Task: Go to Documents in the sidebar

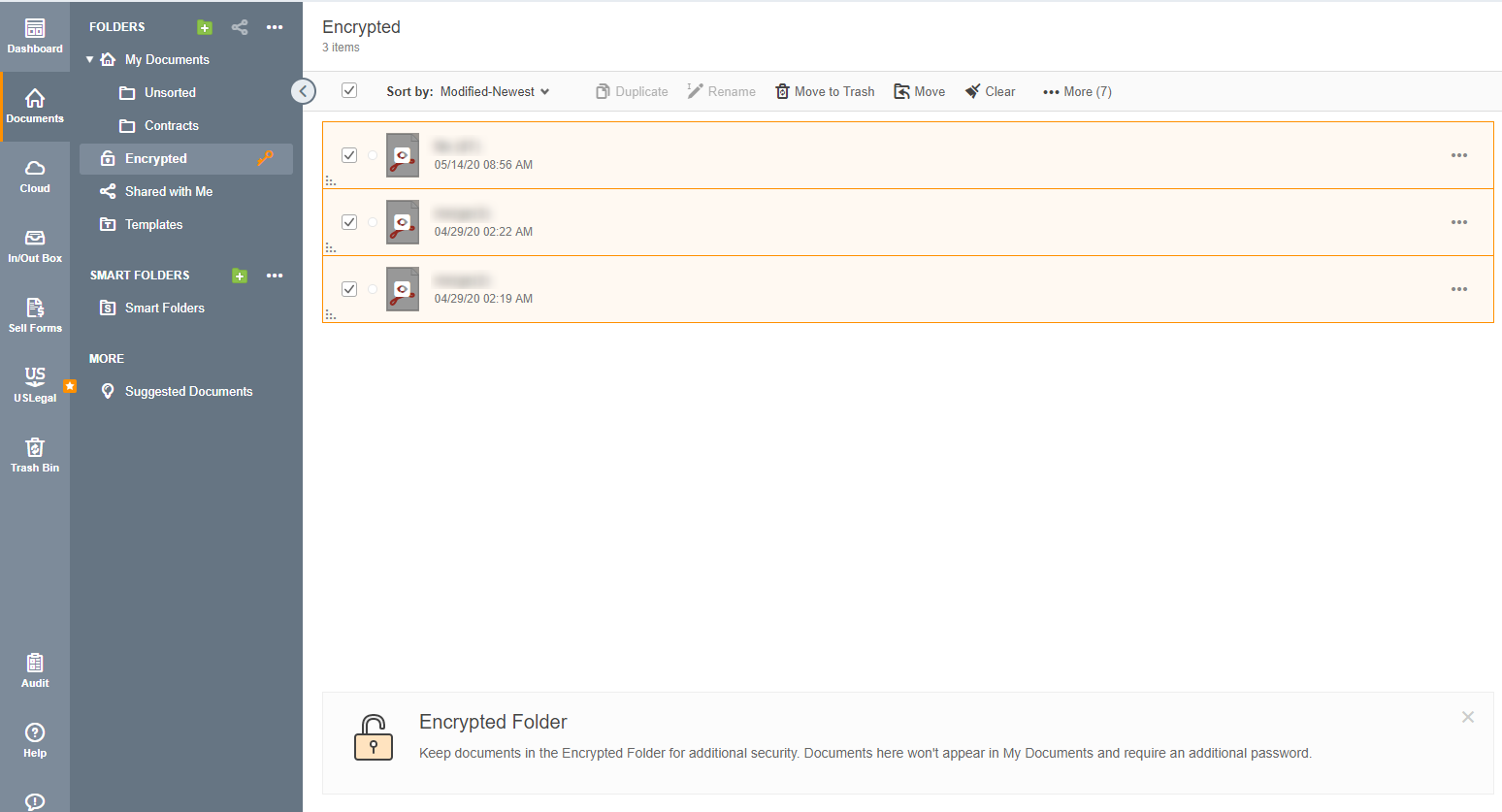Action: pos(35,107)
